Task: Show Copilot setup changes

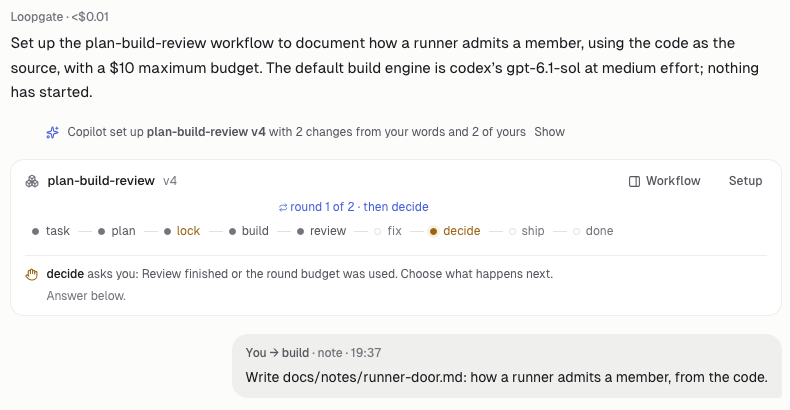Action: point(549,132)
